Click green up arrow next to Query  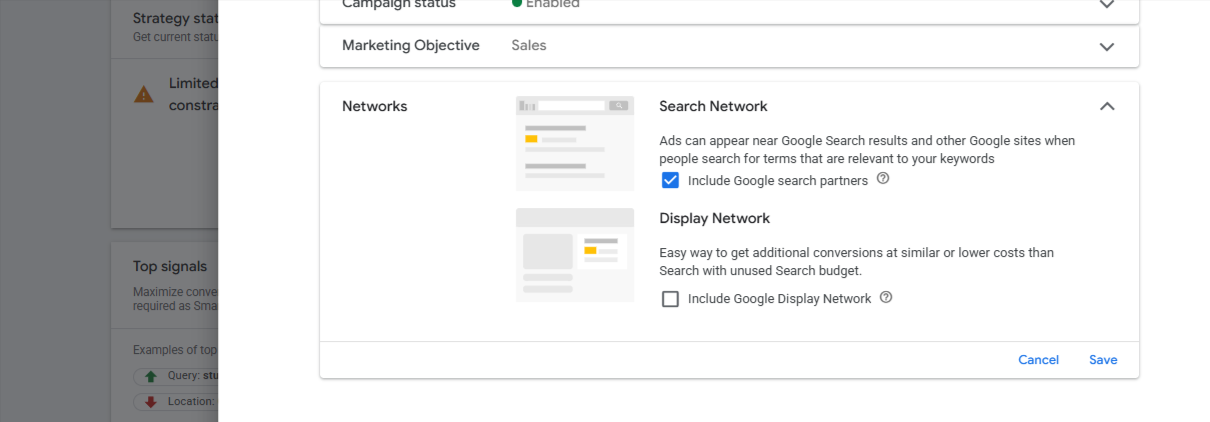pos(151,376)
